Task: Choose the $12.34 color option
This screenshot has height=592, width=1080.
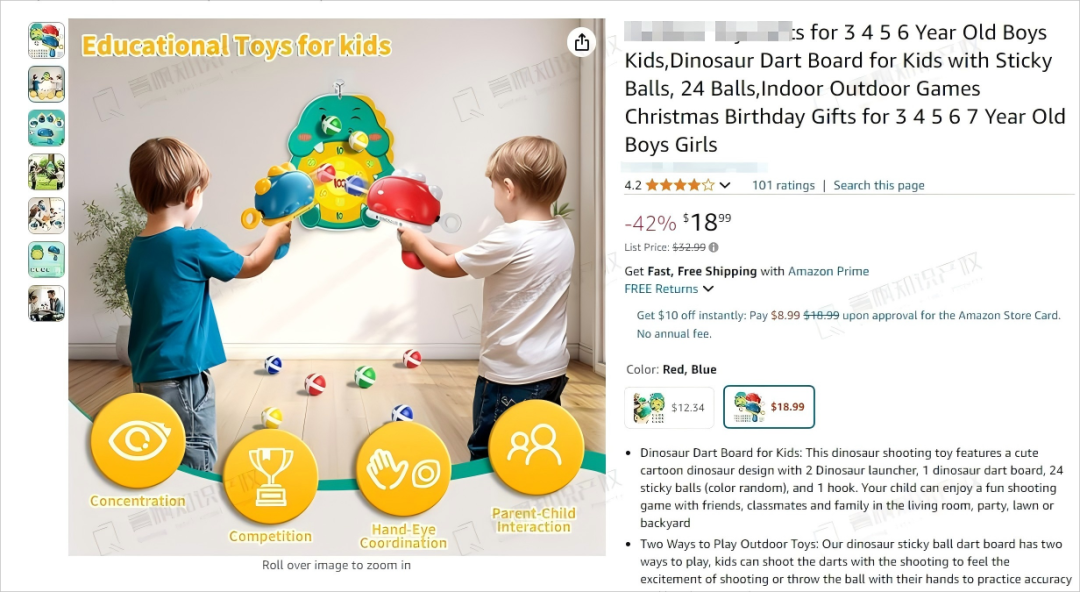Action: (x=669, y=407)
